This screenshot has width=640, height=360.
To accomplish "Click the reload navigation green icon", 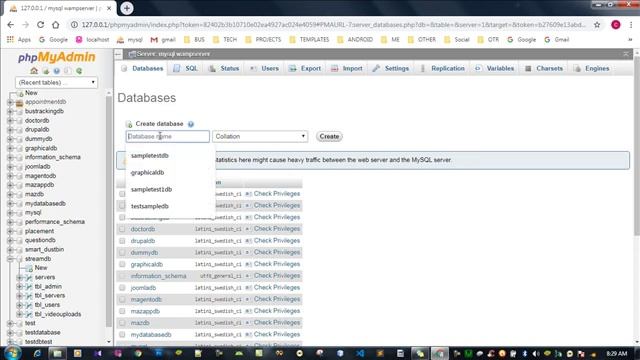I will coord(79,71).
